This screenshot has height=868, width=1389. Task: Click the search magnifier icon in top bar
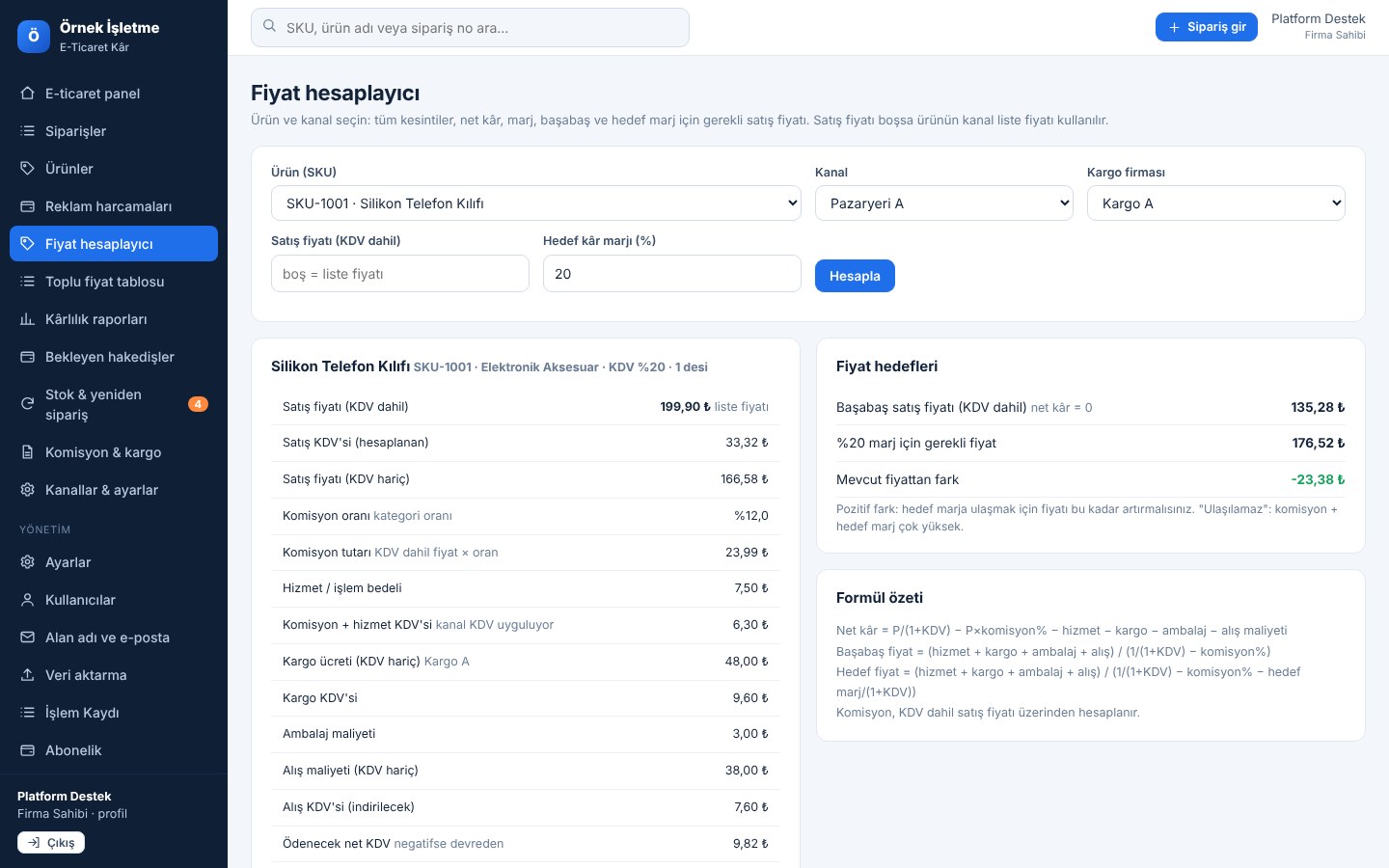pyautogui.click(x=270, y=27)
